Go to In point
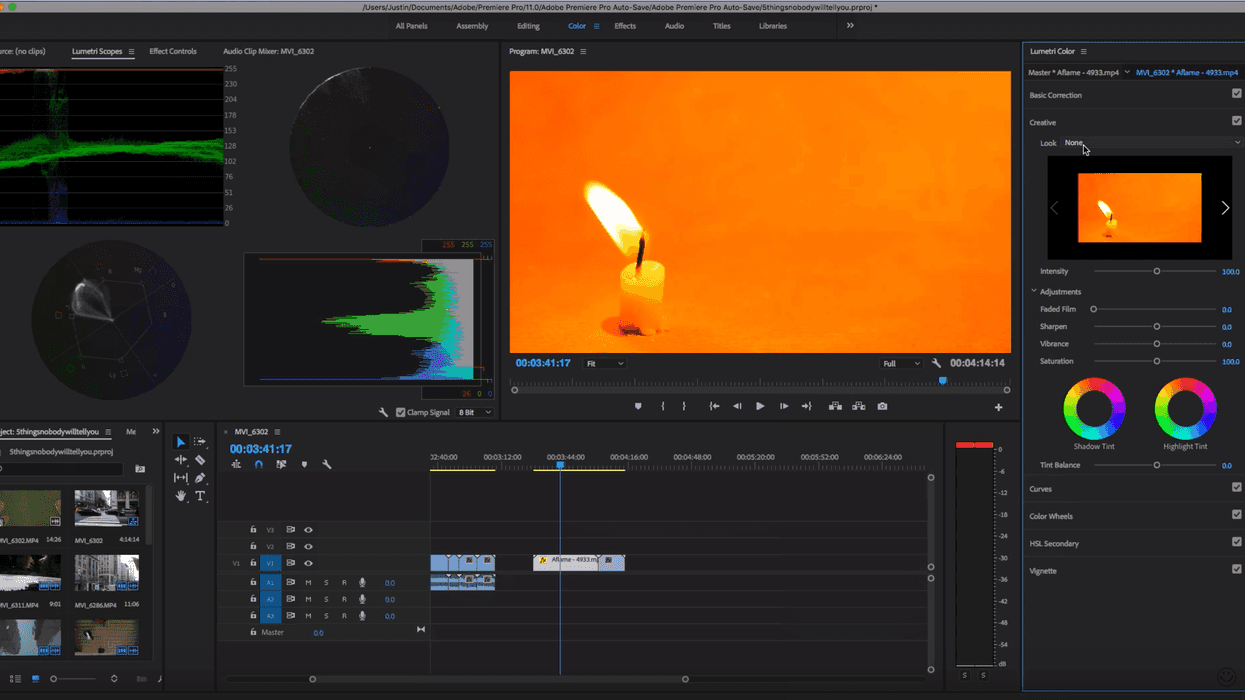 714,407
